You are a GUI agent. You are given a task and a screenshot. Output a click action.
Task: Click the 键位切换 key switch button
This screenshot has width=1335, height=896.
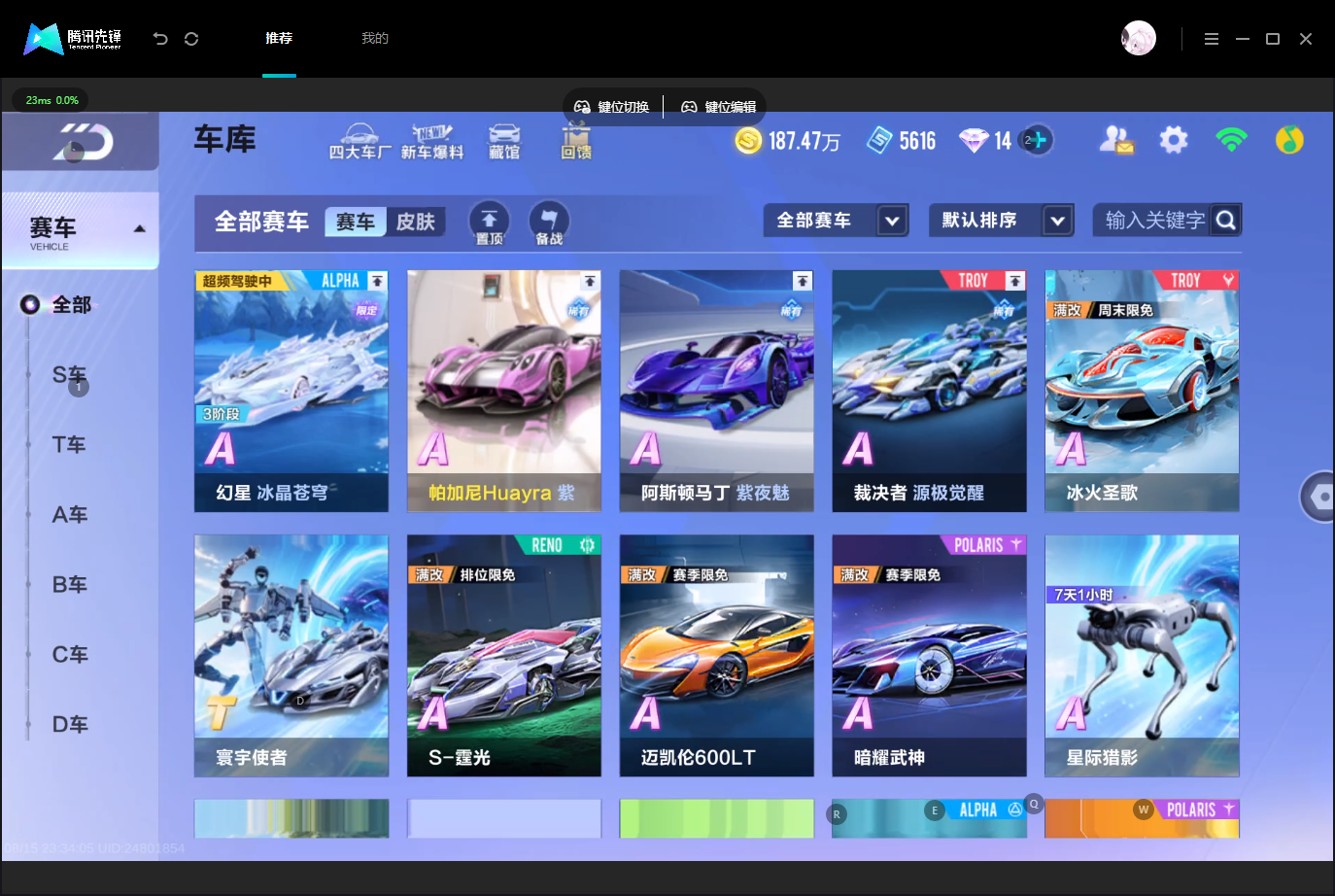tap(611, 107)
